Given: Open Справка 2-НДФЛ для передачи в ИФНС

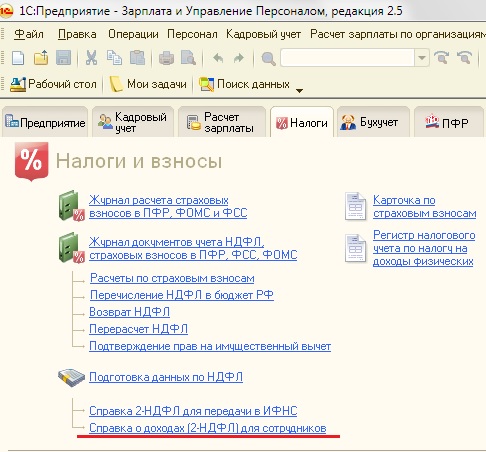Looking at the screenshot, I should point(193,411).
